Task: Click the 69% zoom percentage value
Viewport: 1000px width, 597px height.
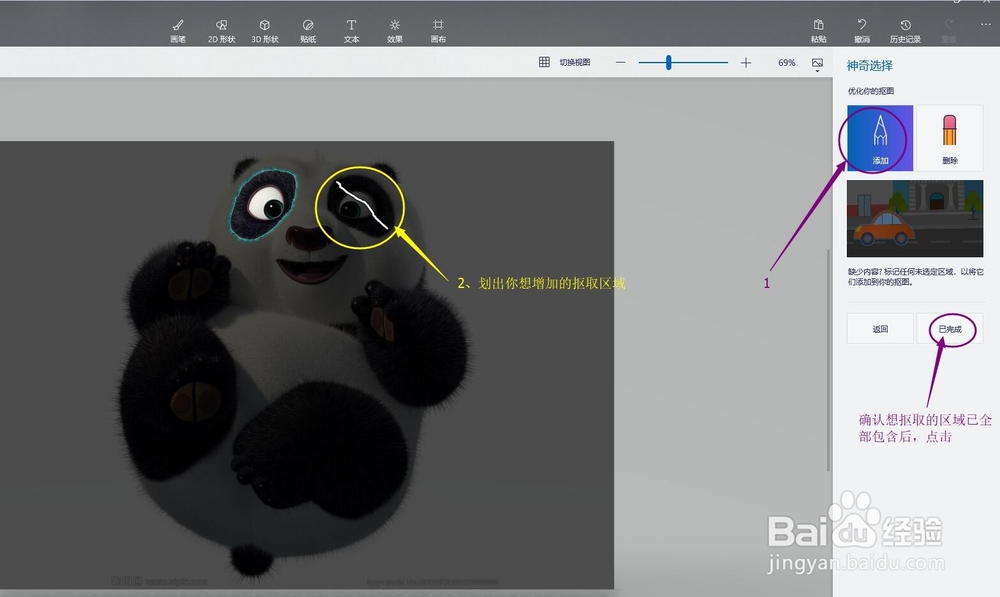Action: (x=786, y=63)
